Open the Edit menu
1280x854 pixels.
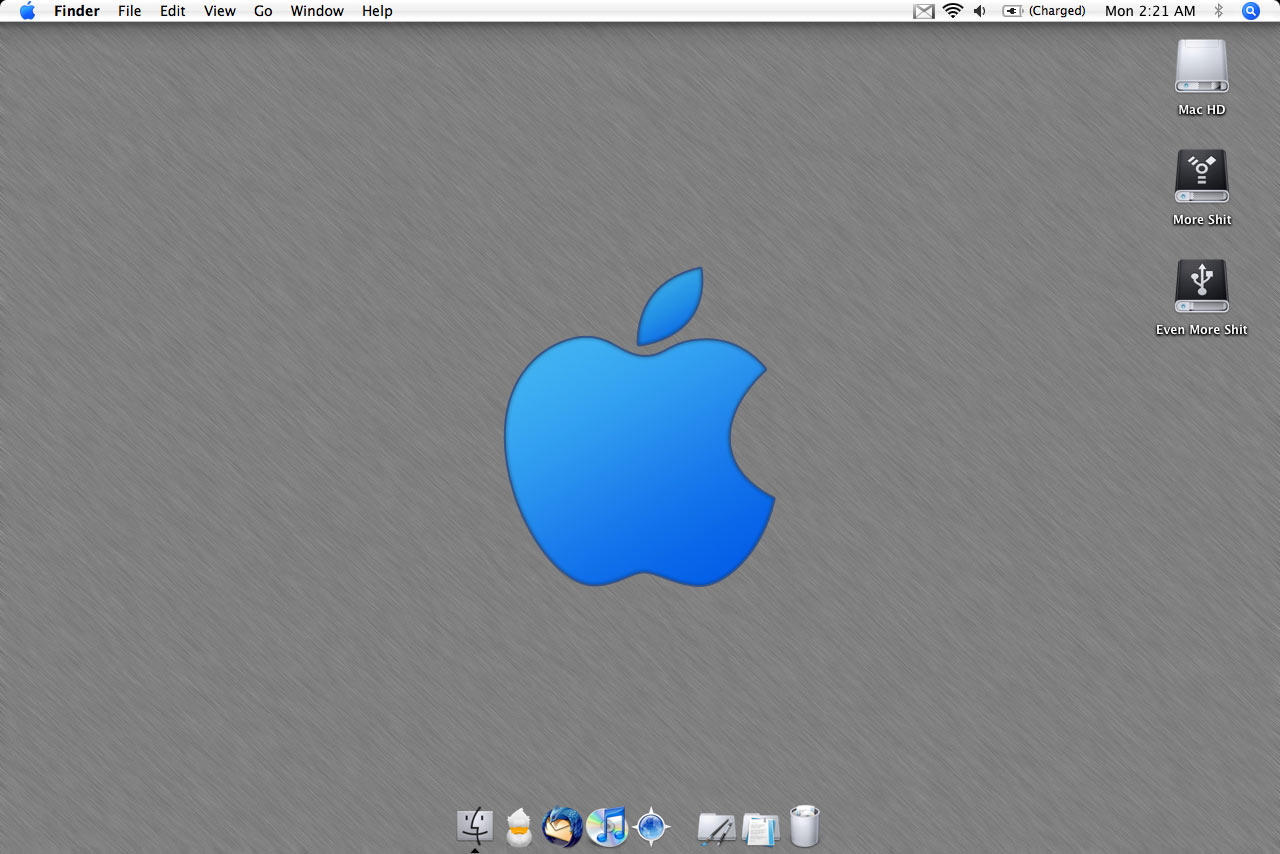click(x=173, y=11)
